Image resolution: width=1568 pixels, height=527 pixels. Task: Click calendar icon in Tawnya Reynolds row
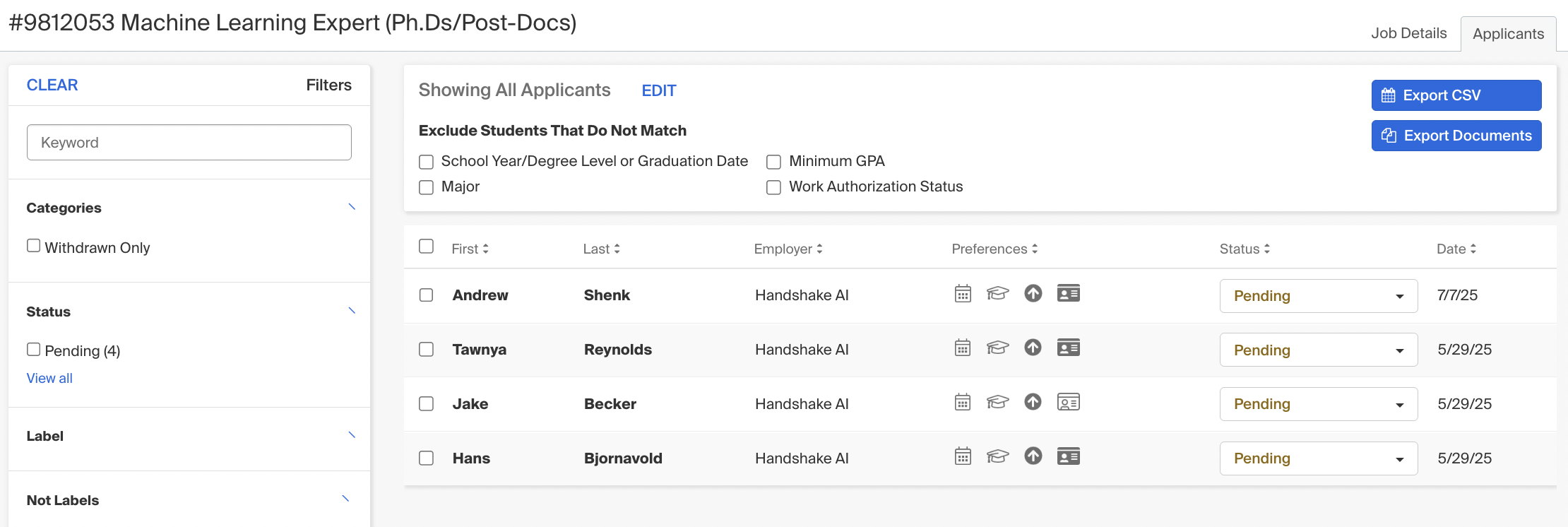(x=963, y=348)
